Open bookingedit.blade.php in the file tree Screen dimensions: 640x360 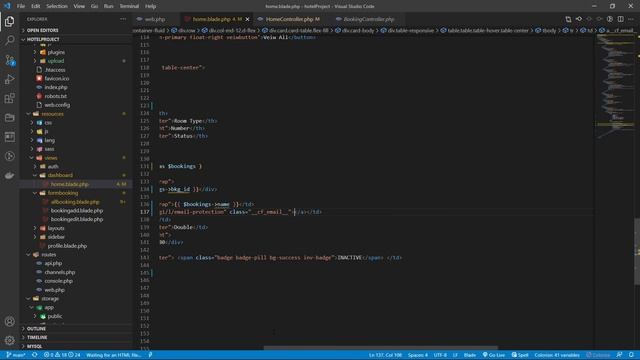pyautogui.click(x=77, y=219)
